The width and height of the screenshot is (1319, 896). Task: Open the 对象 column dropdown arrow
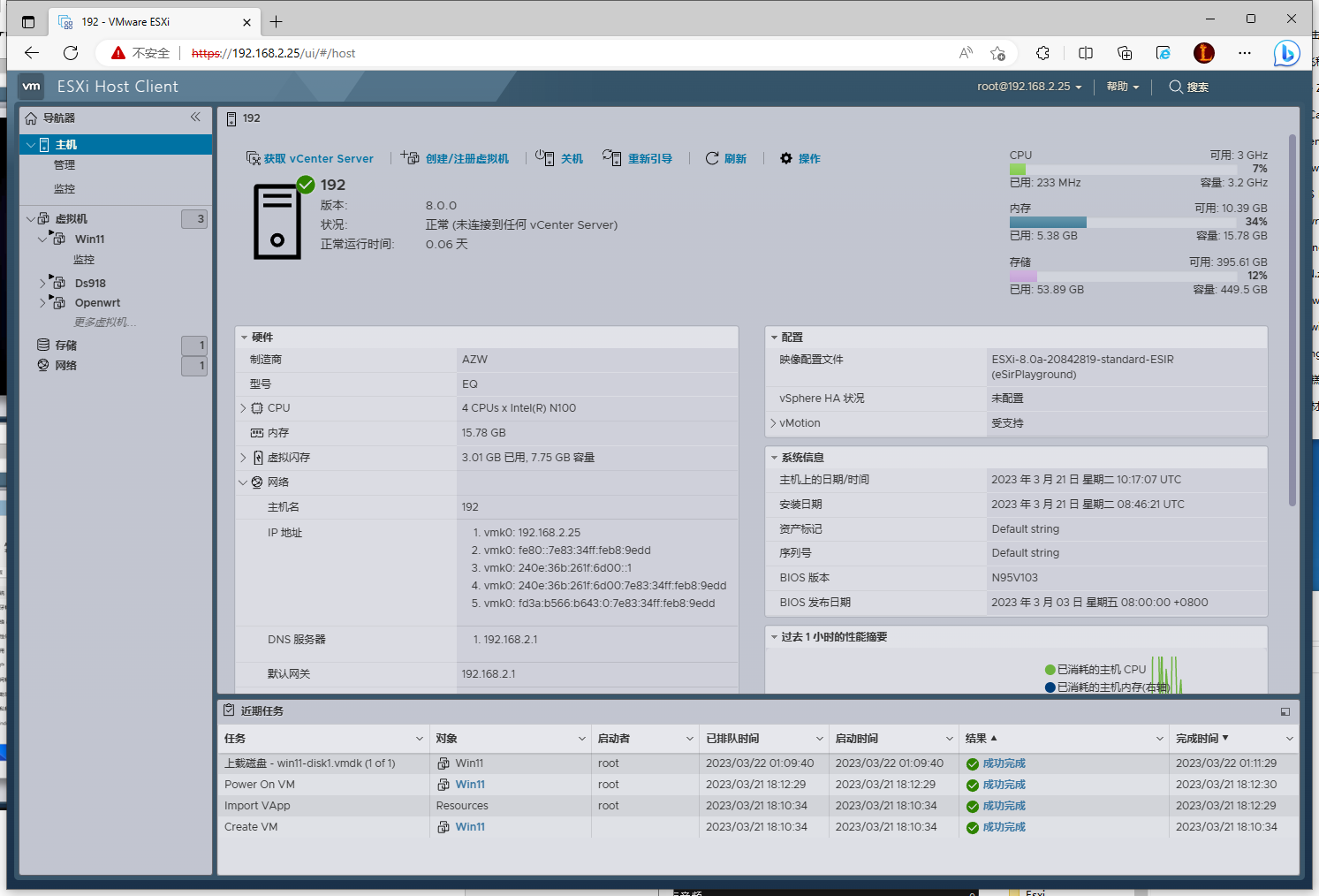coord(582,739)
